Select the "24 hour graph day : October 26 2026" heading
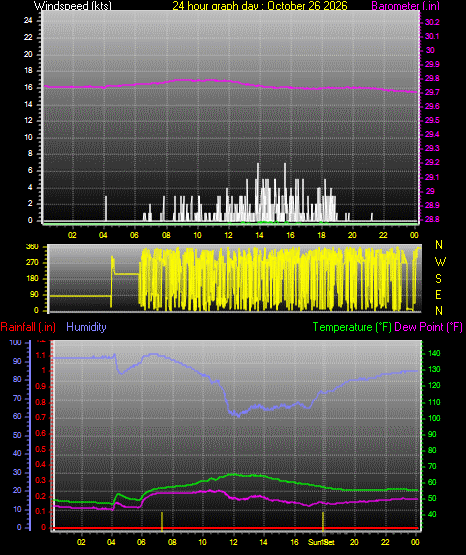This screenshot has width=466, height=555. 260,6
